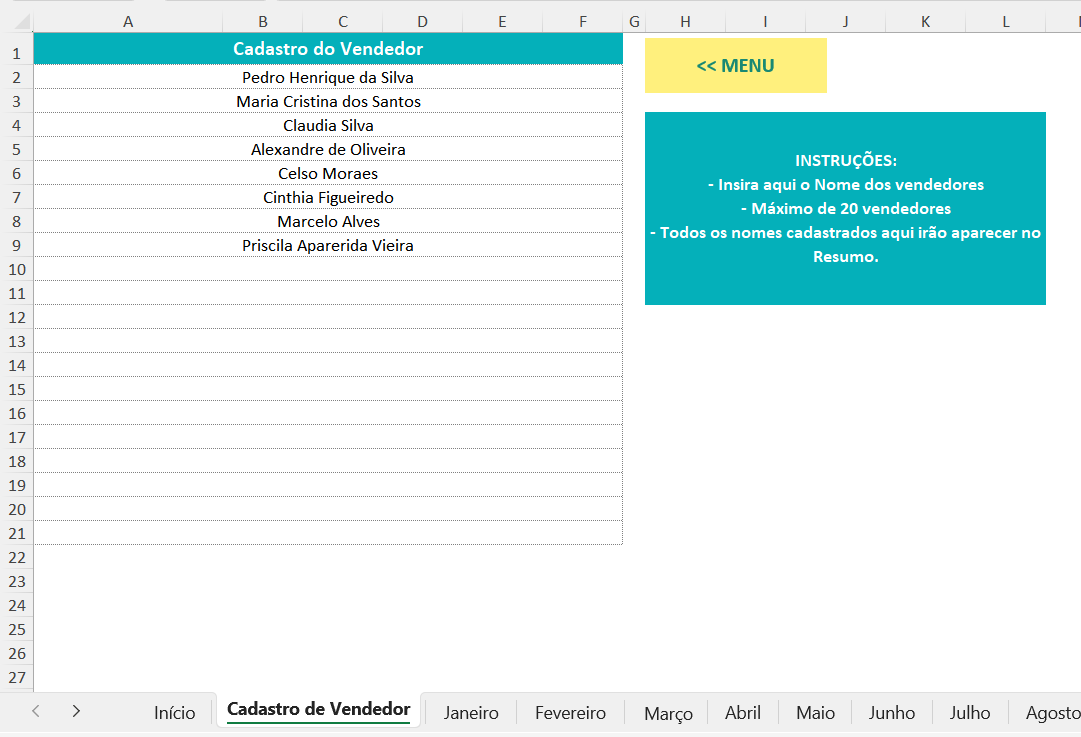Image resolution: width=1081 pixels, height=737 pixels.
Task: Go to the Março sheet tab
Action: click(668, 713)
